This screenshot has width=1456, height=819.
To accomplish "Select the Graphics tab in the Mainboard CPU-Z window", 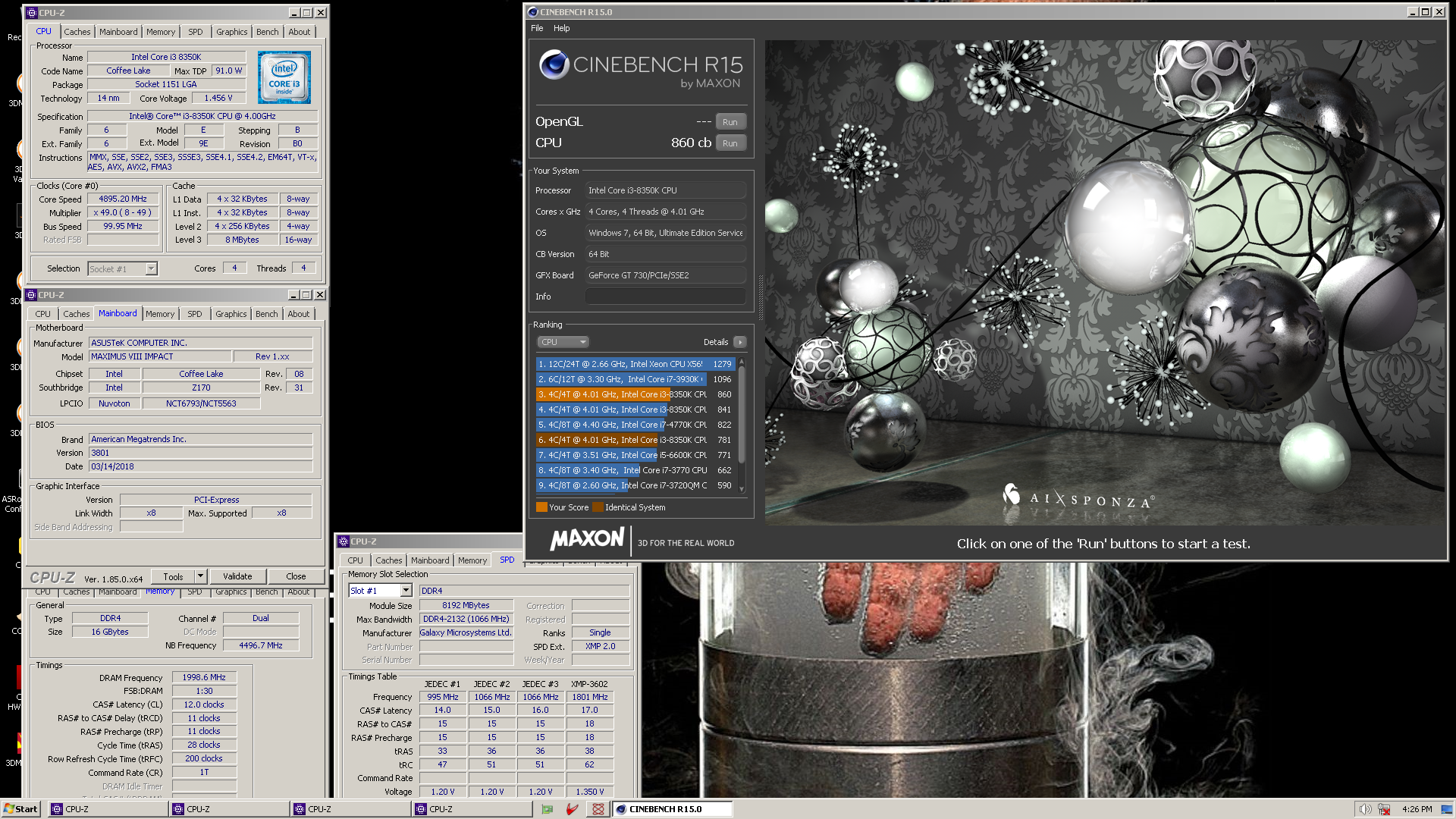I will pyautogui.click(x=231, y=314).
